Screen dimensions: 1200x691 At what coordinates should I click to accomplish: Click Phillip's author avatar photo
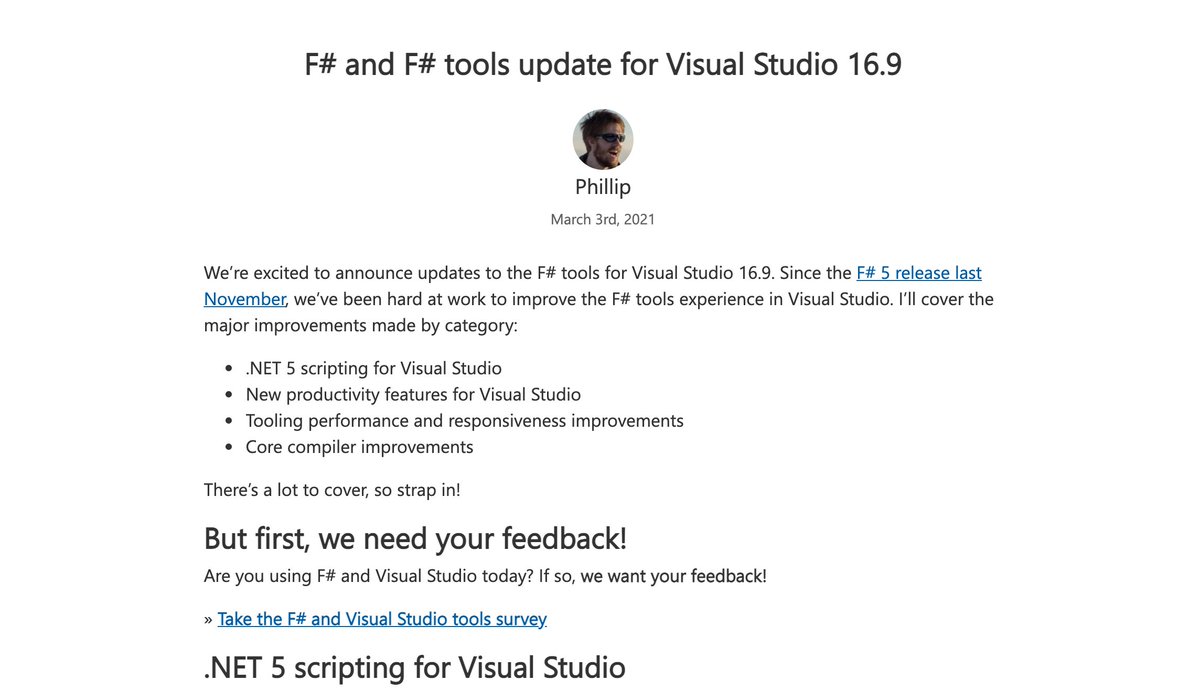coord(603,139)
